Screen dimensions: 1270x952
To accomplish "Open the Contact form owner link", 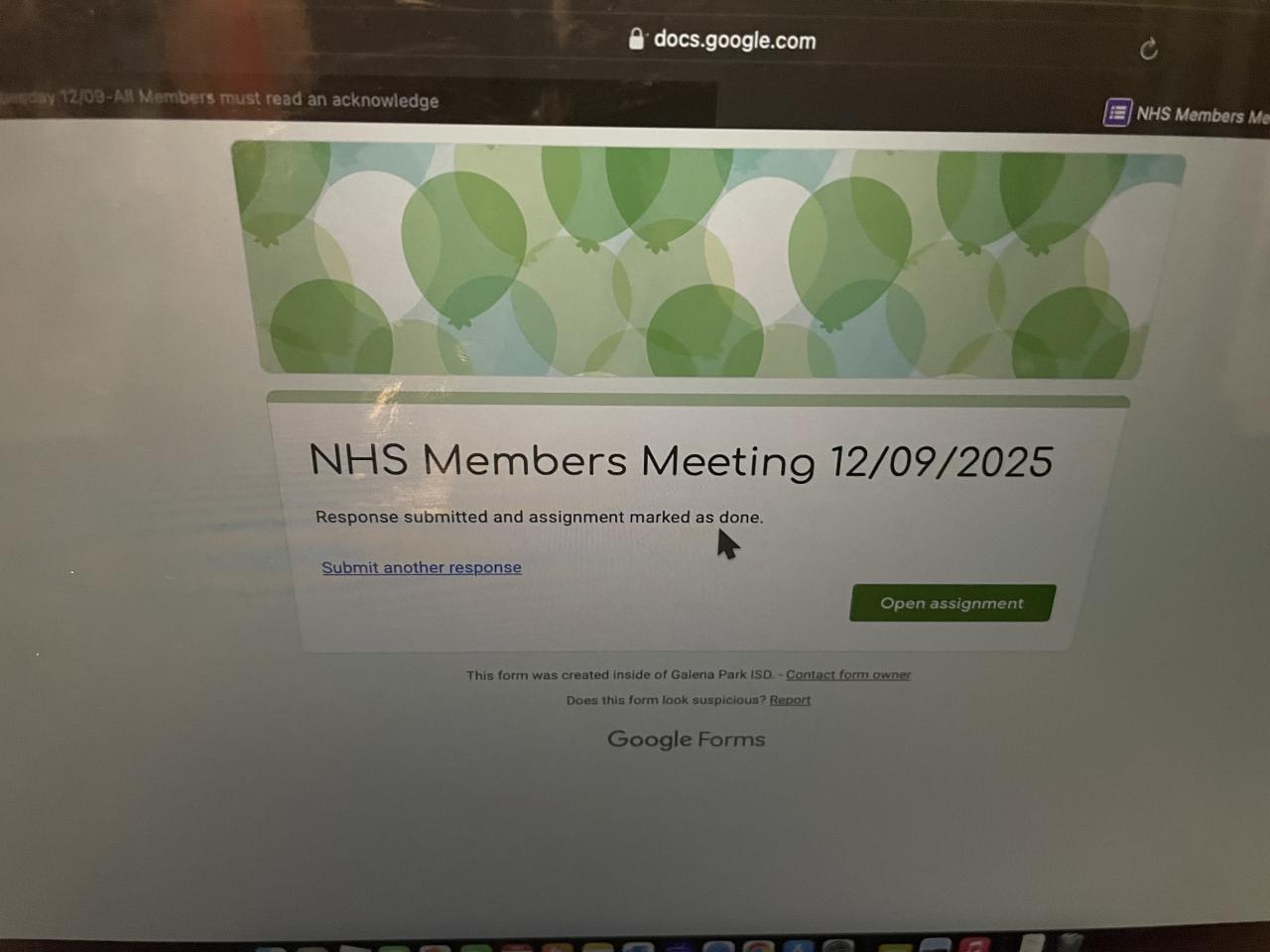I will (x=848, y=674).
